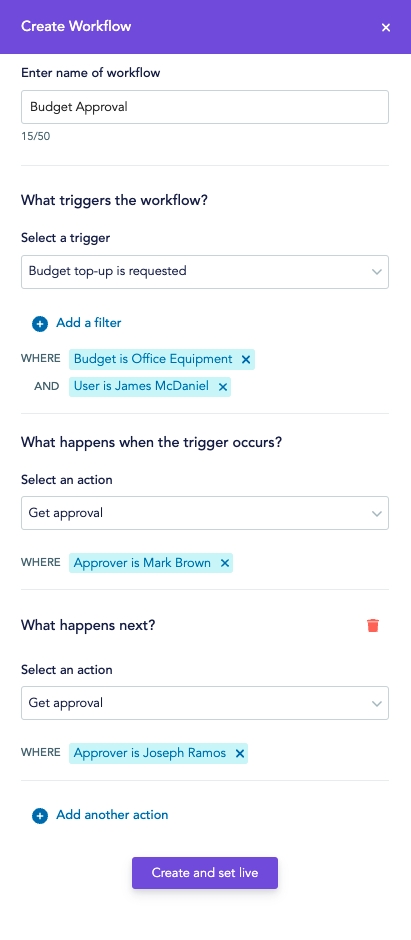Click the plus icon beside Add a filter
This screenshot has width=411, height=940.
click(x=40, y=324)
